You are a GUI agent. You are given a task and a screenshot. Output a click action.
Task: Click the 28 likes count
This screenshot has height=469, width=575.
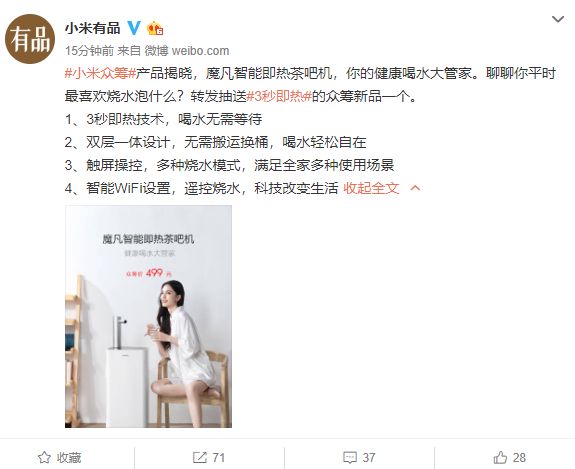(x=519, y=458)
